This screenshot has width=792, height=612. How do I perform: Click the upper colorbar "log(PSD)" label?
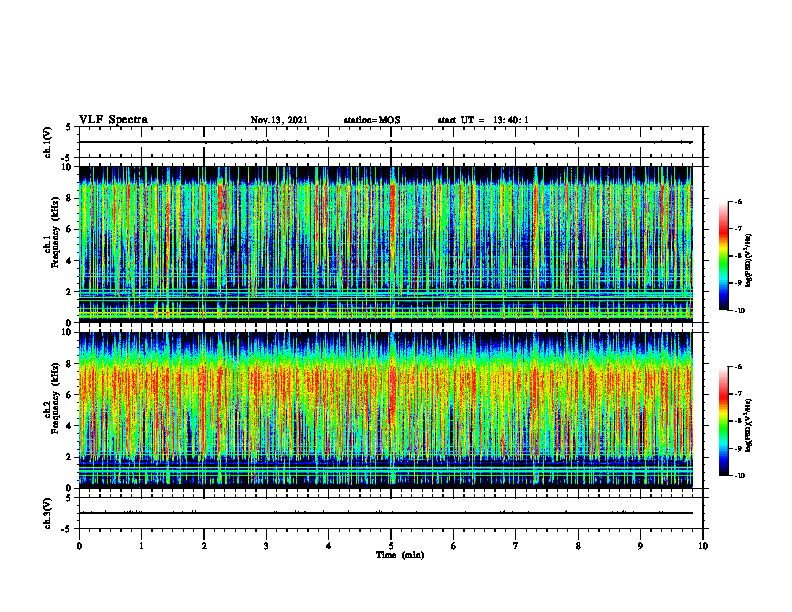(x=749, y=260)
